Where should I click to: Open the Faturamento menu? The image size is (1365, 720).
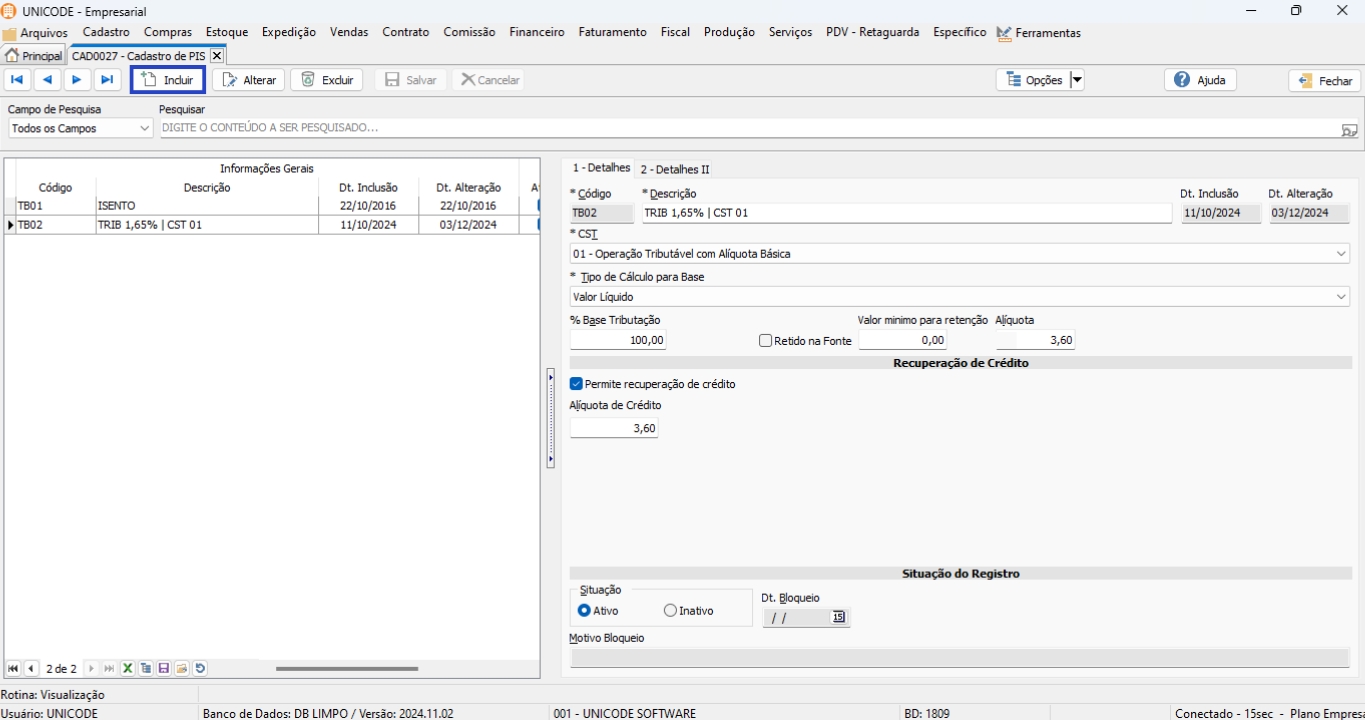coord(612,32)
